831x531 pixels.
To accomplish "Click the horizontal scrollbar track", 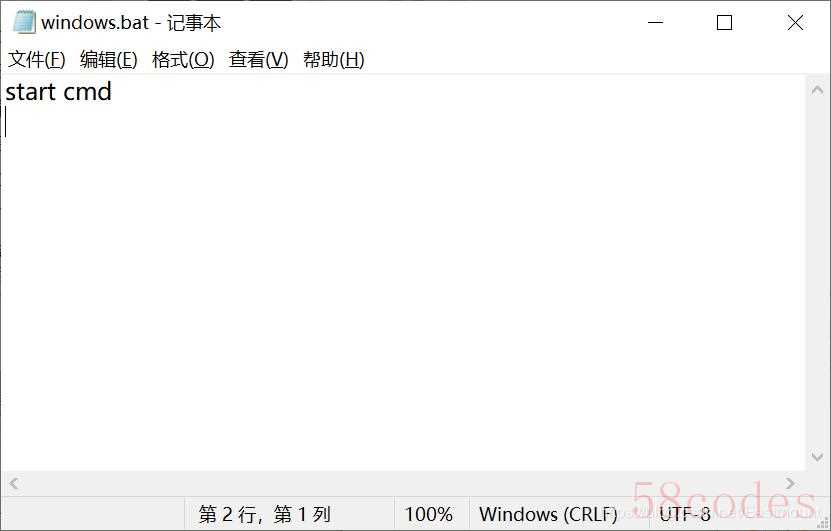I will (402, 483).
